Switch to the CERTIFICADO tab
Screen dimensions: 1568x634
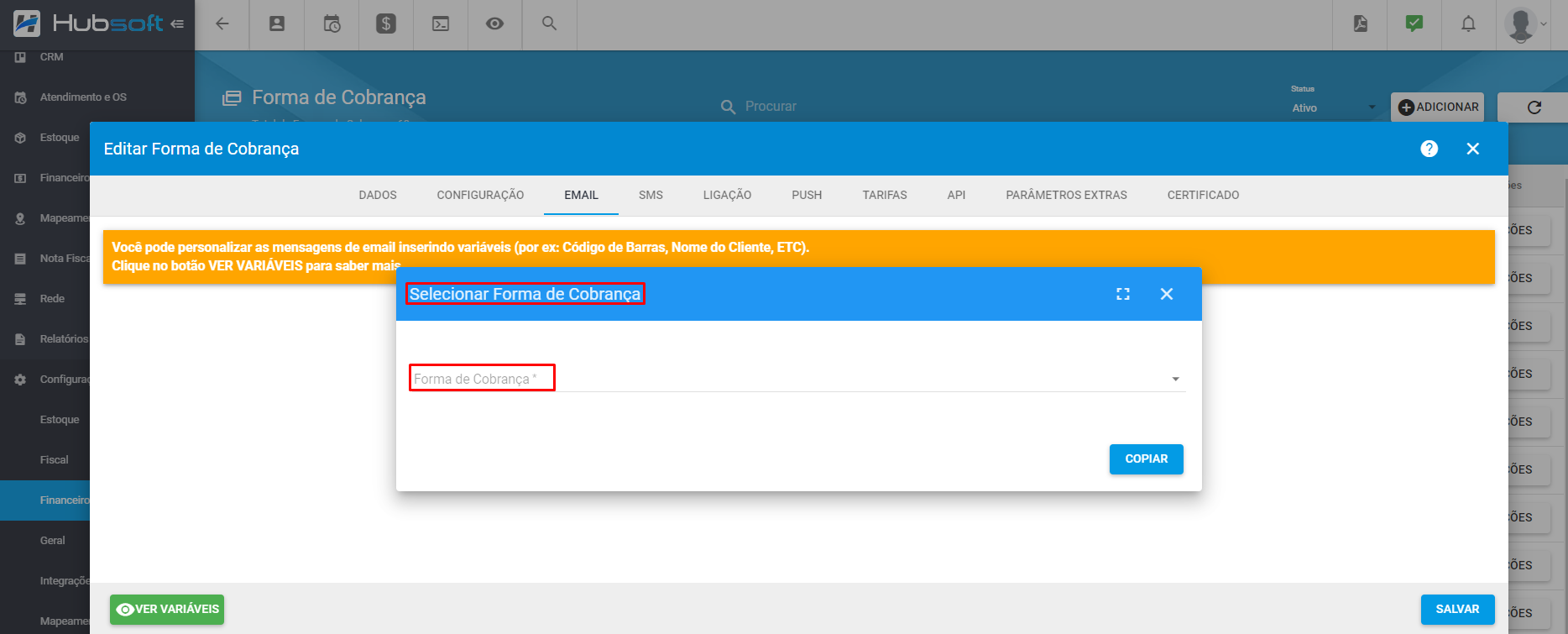tap(1203, 195)
